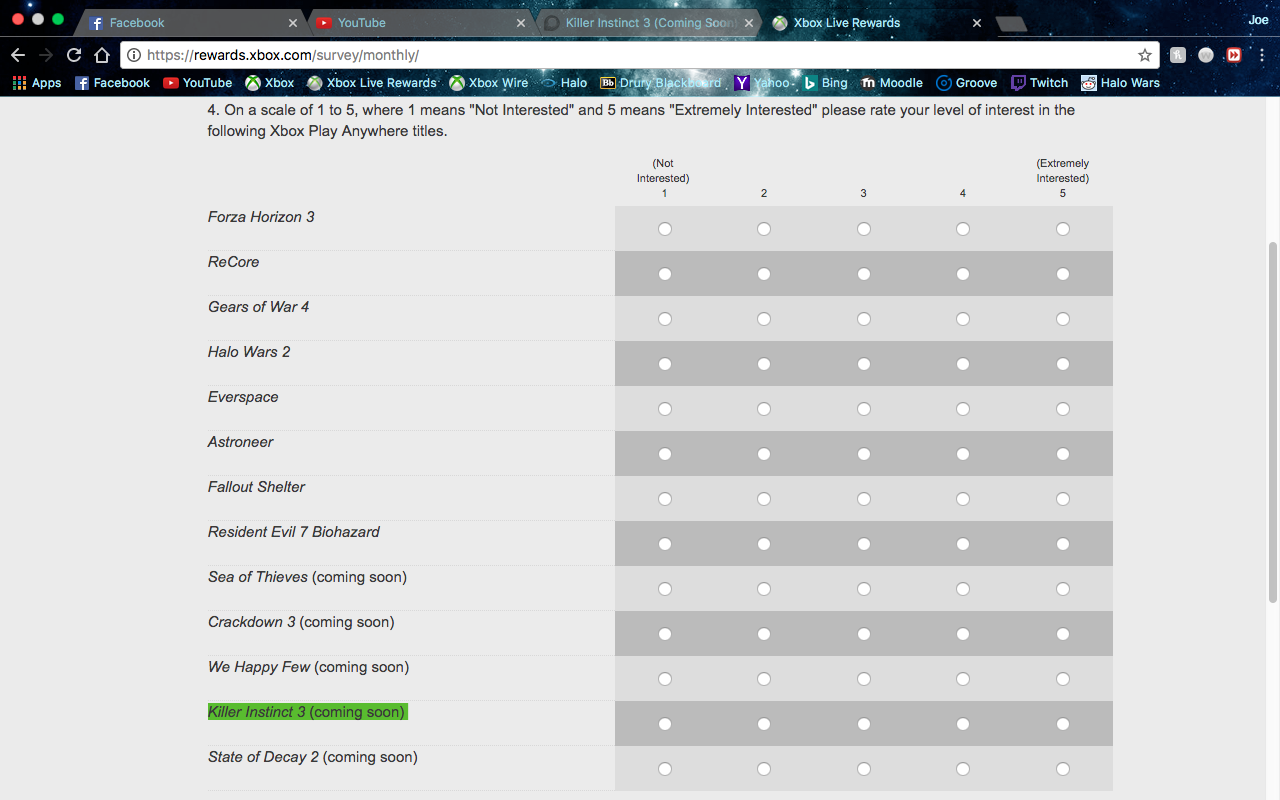Close the Xbox Live Rewards tab
Viewport: 1280px width, 800px height.
point(977,22)
